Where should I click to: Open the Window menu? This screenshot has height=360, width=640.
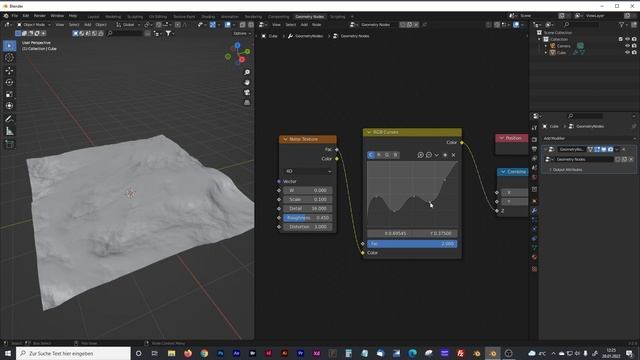coord(57,16)
